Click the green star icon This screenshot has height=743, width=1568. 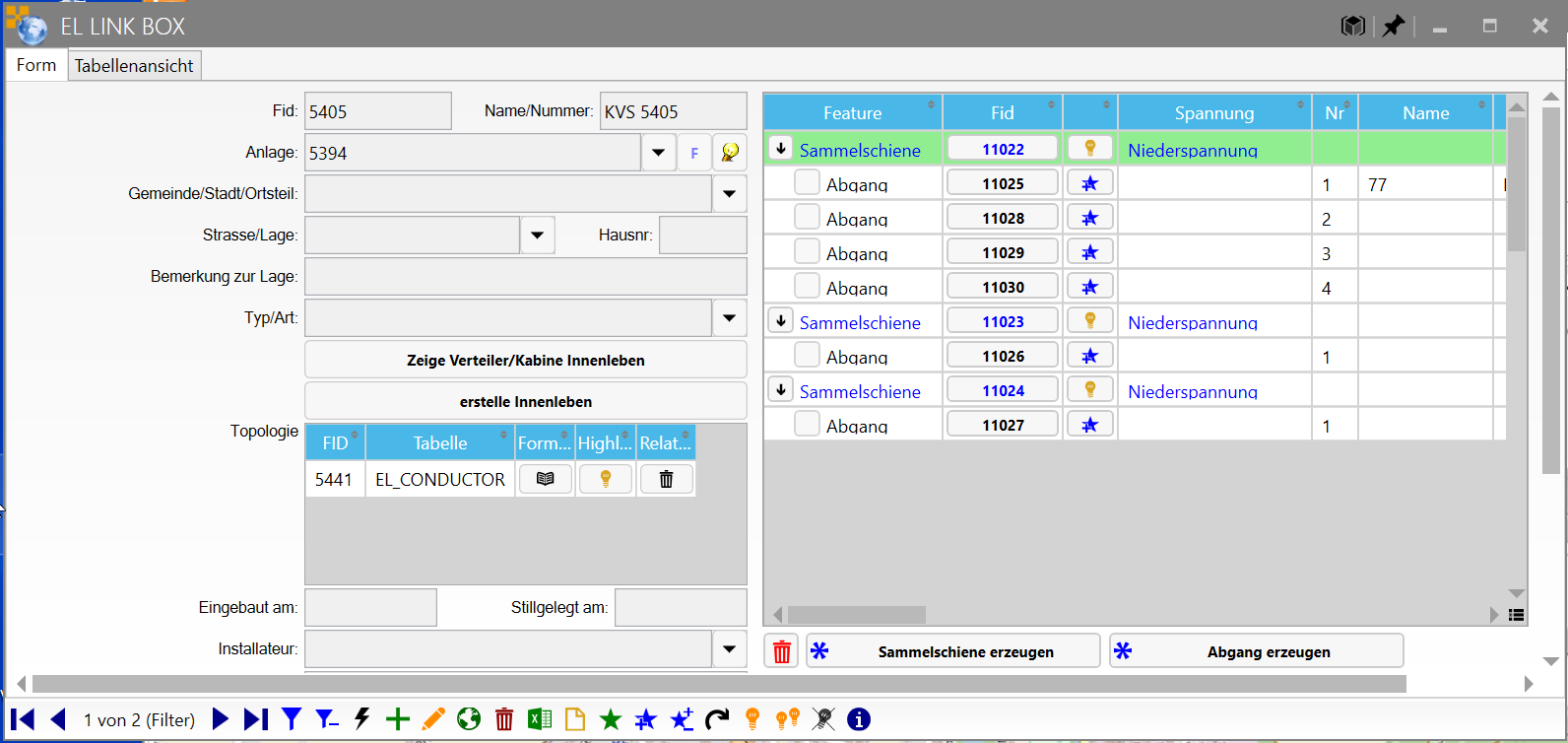pyautogui.click(x=611, y=719)
